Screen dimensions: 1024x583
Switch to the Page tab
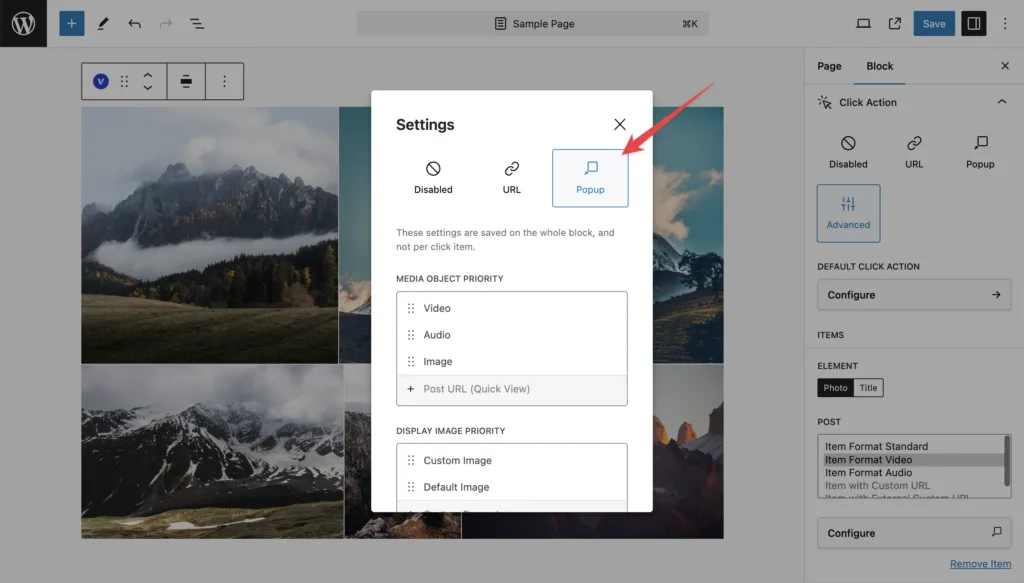[829, 66]
